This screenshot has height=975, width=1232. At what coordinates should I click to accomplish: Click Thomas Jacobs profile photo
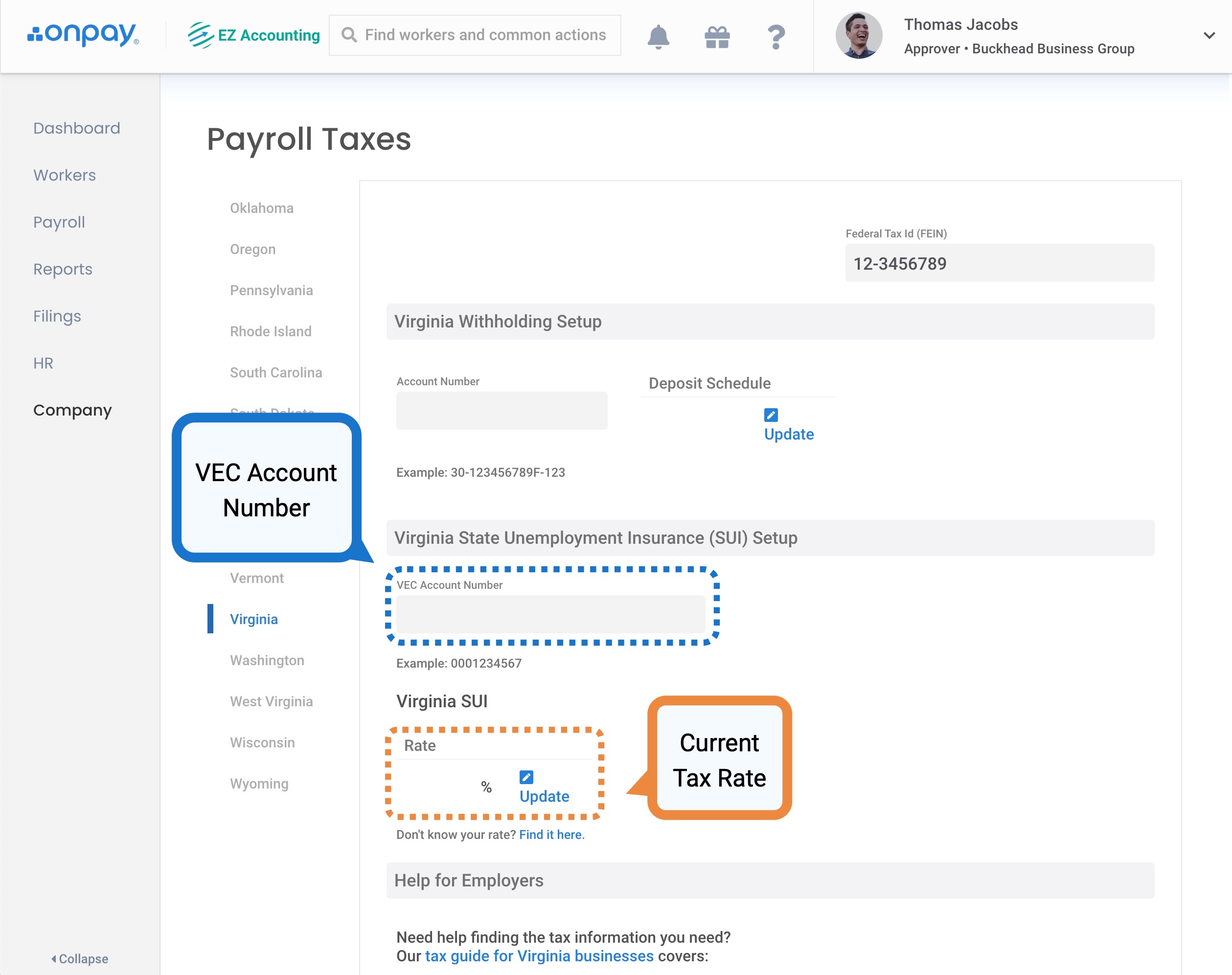point(858,35)
